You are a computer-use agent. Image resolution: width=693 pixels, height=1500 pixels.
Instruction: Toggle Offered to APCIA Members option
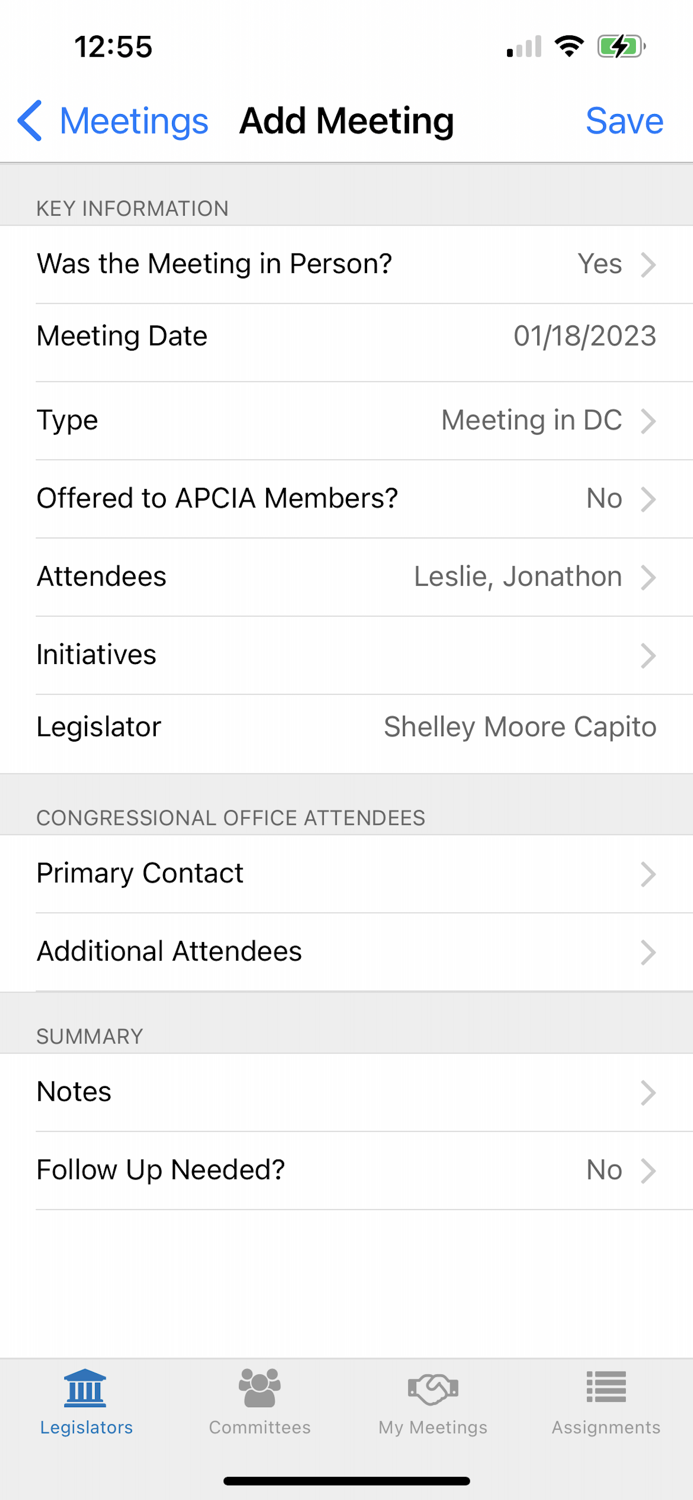[x=346, y=498]
